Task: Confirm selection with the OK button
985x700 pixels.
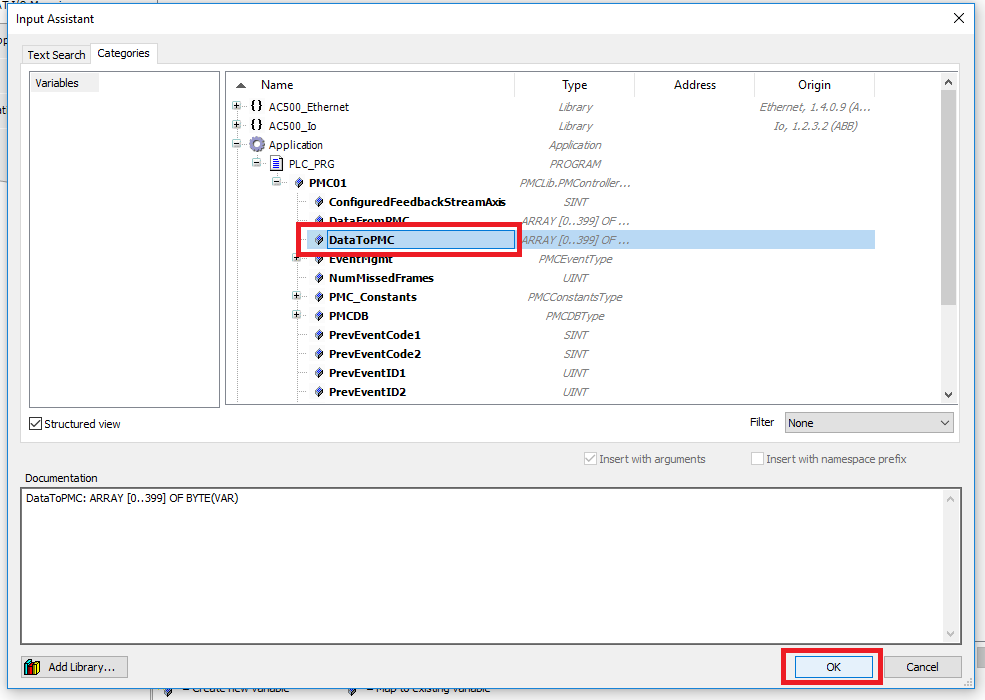Action: [831, 666]
